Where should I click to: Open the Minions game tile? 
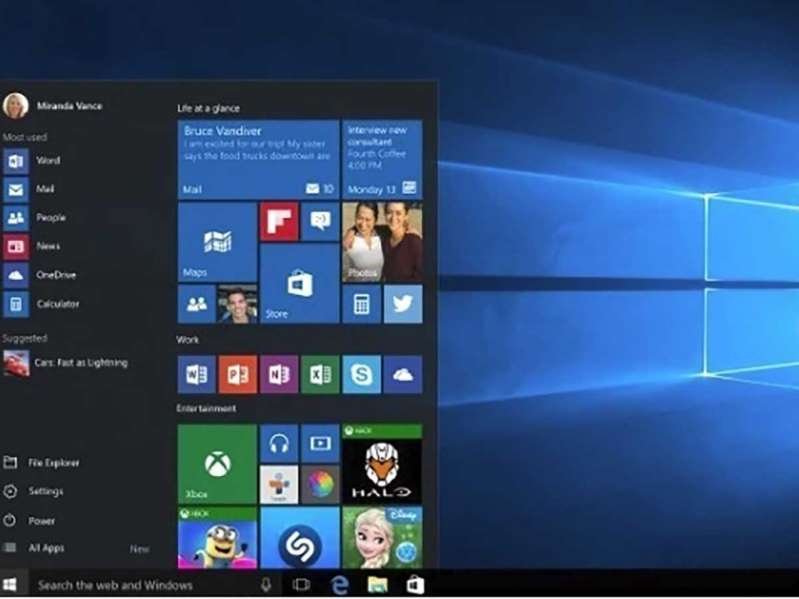(x=217, y=537)
